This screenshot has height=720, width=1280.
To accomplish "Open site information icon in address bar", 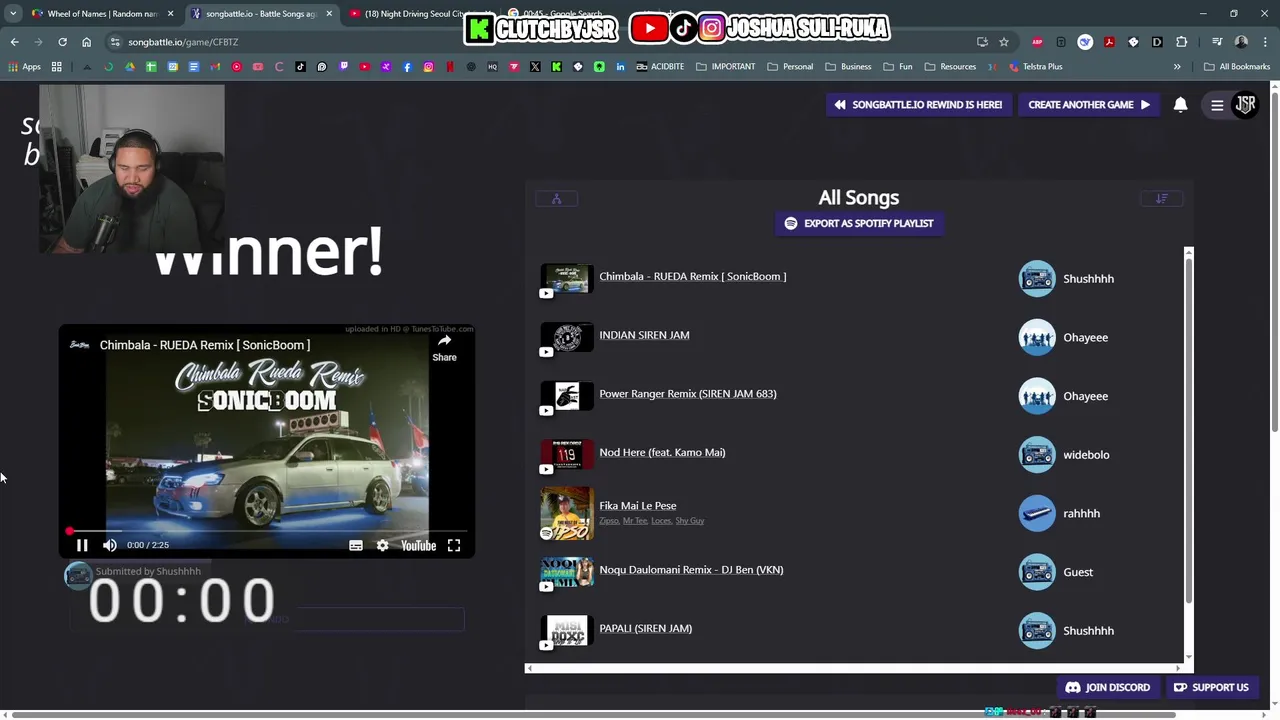I will coord(115,42).
